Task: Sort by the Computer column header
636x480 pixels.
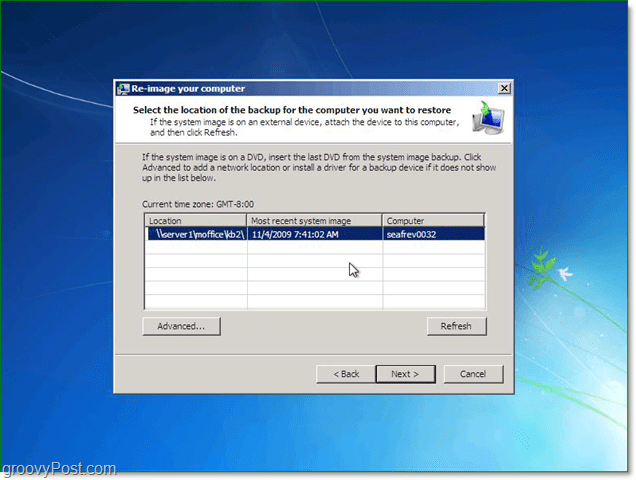Action: [433, 221]
